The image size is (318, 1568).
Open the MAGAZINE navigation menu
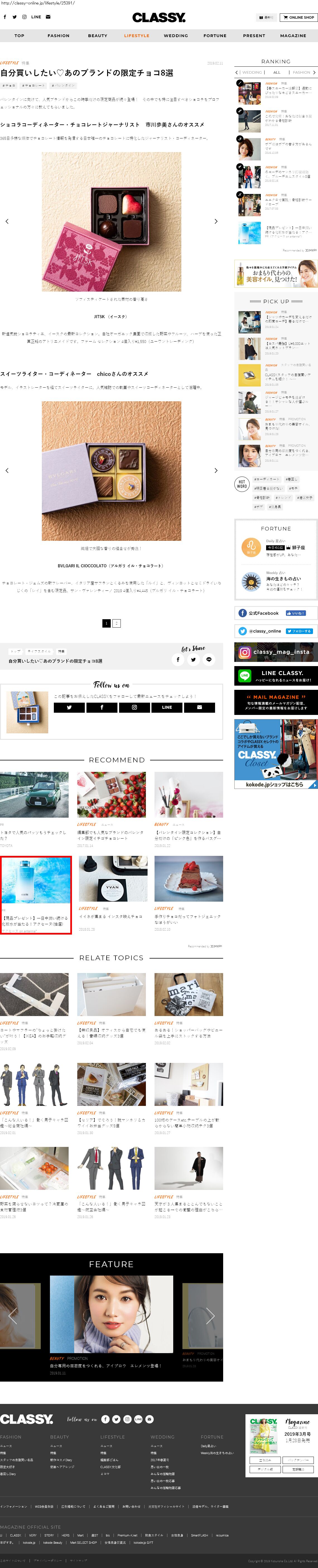click(293, 36)
